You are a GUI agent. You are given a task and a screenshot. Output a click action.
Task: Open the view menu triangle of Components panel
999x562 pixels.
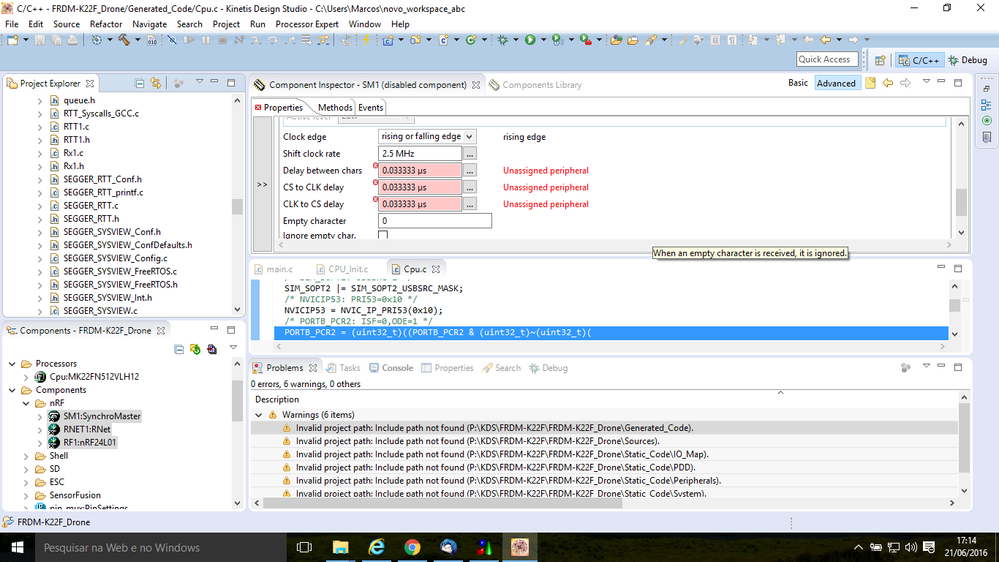pos(233,348)
